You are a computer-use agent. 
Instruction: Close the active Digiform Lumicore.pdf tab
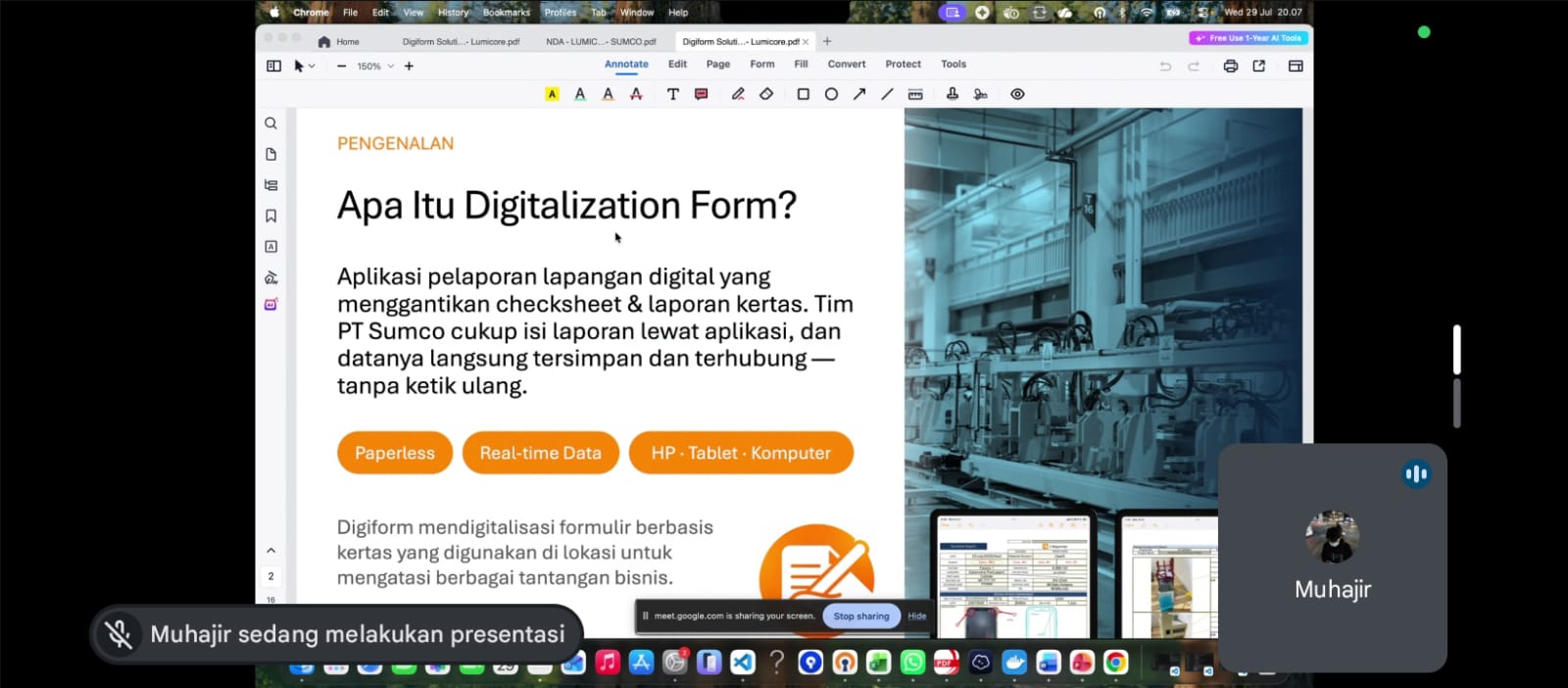pos(806,41)
